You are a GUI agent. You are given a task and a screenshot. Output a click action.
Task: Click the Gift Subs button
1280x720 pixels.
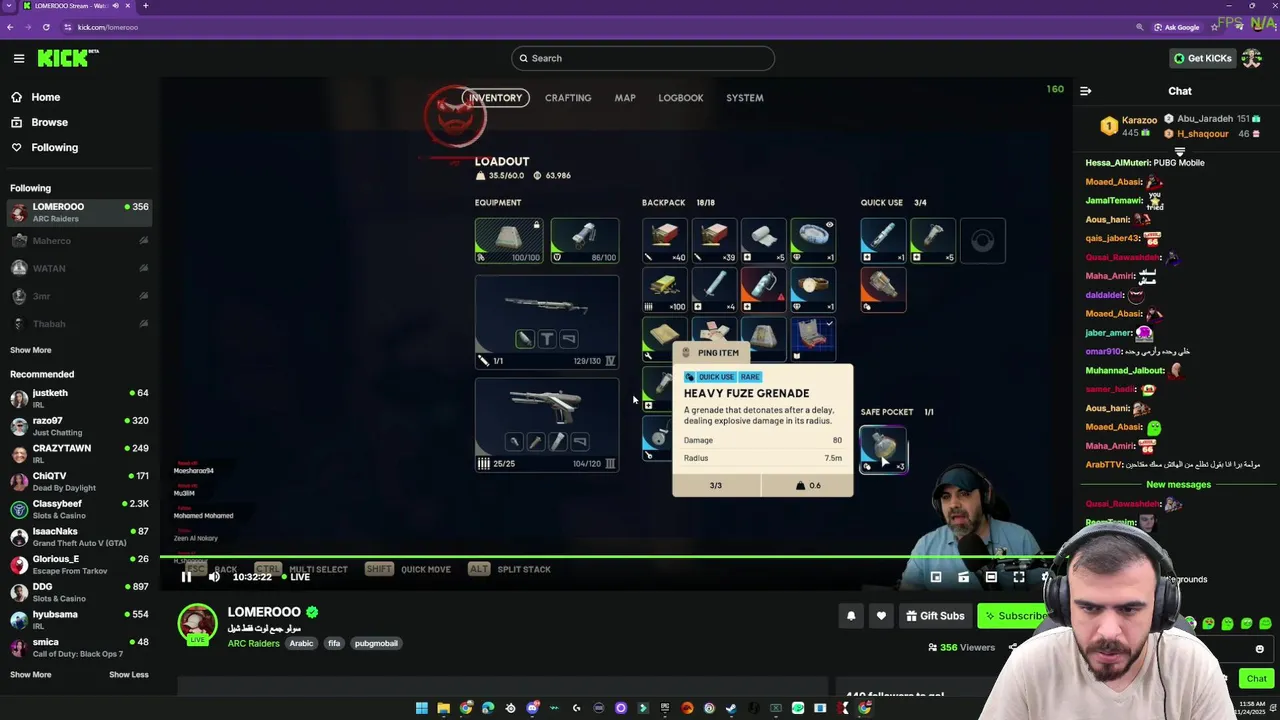coord(935,616)
